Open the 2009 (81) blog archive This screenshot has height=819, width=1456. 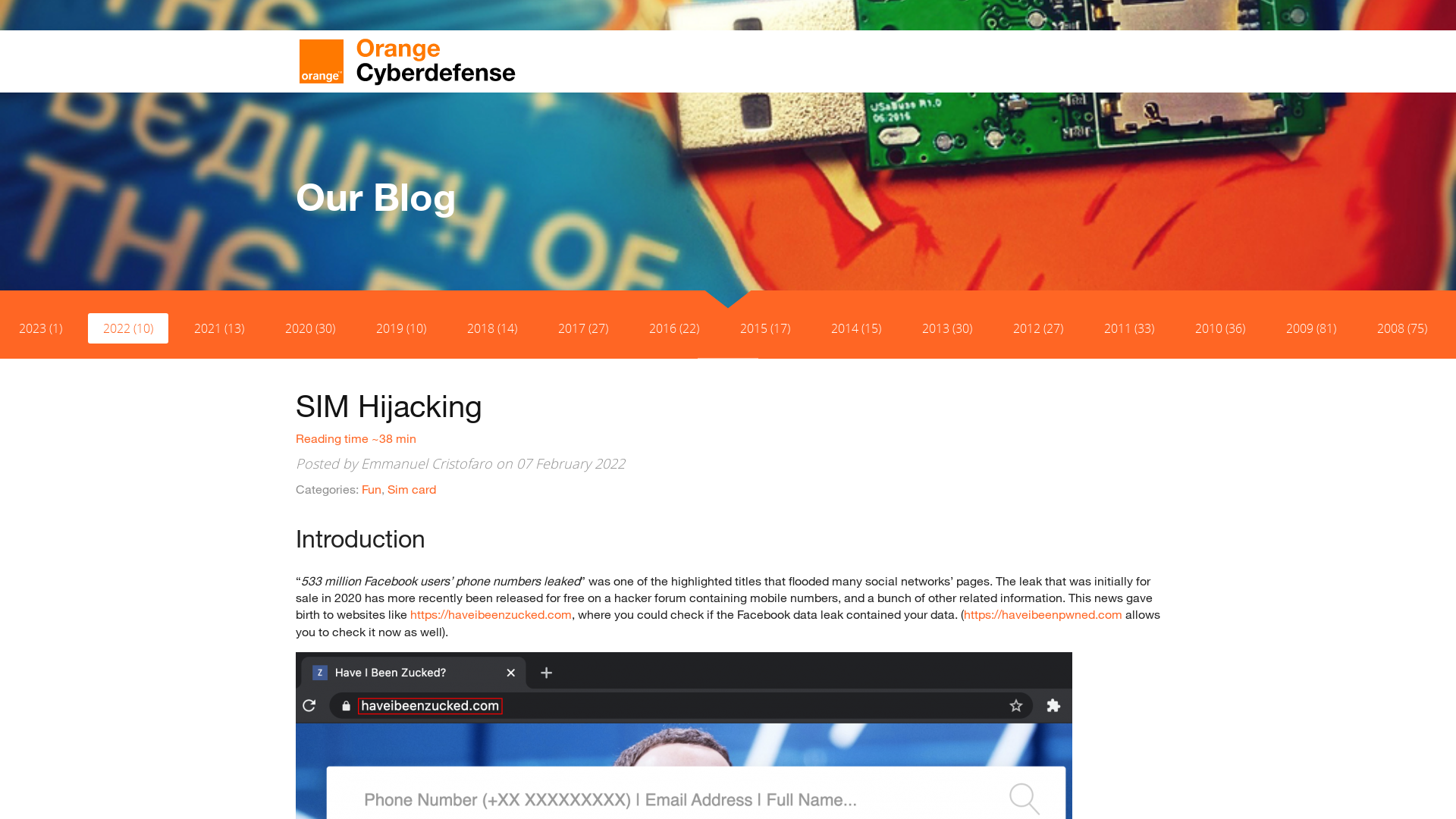(1311, 328)
